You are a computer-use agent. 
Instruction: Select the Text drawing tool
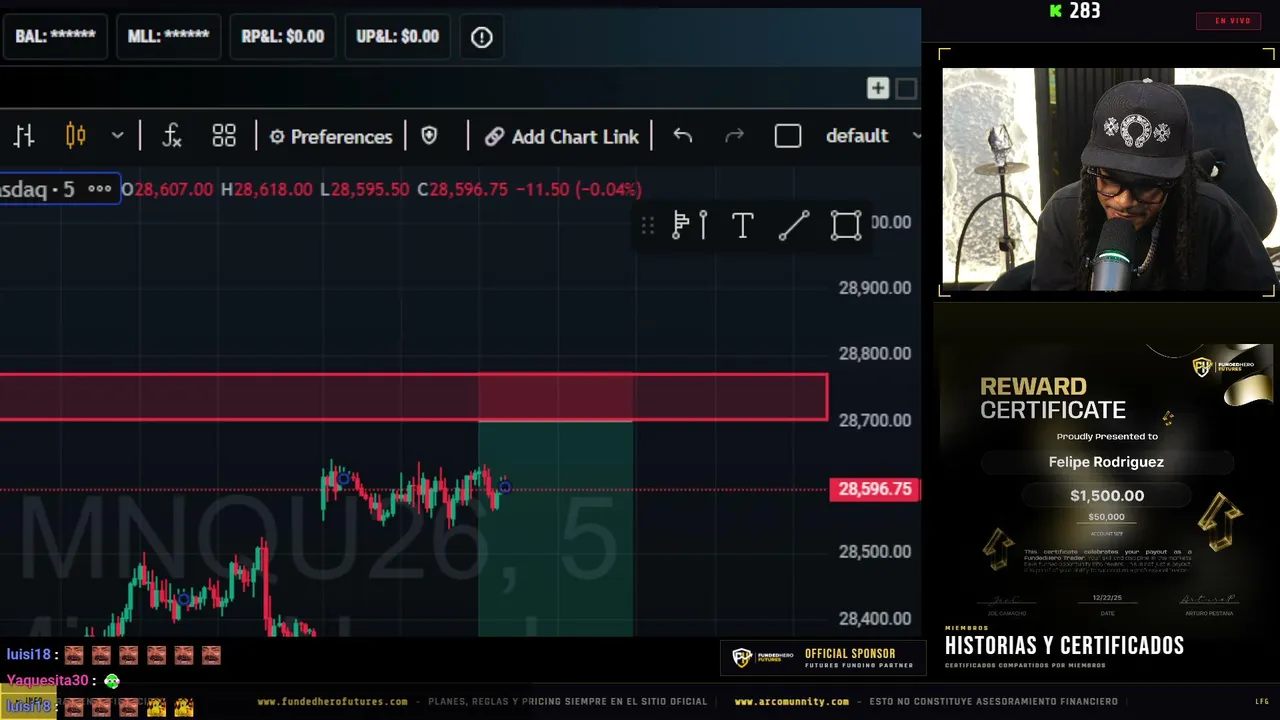[742, 226]
